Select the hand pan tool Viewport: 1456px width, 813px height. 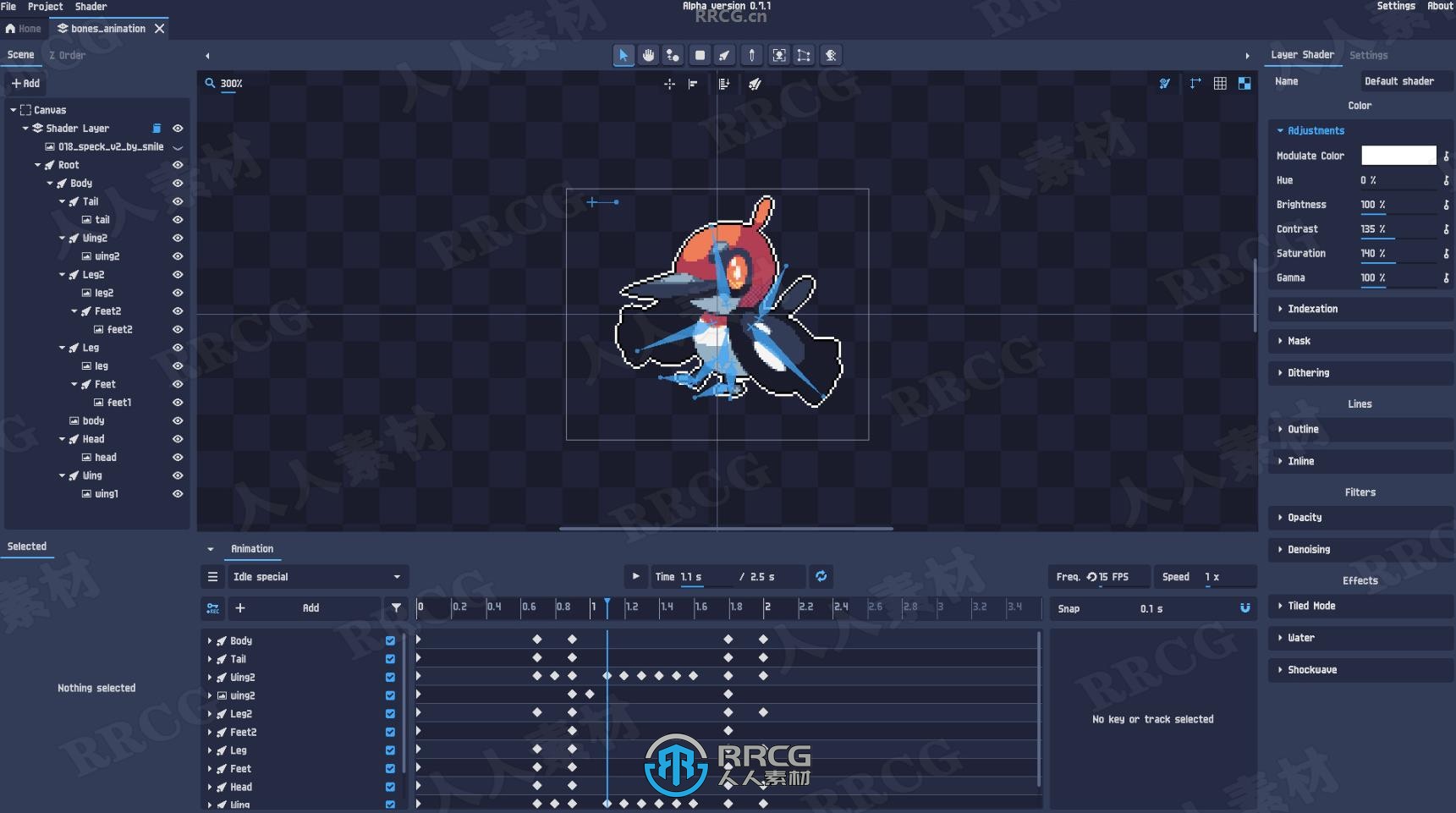648,55
